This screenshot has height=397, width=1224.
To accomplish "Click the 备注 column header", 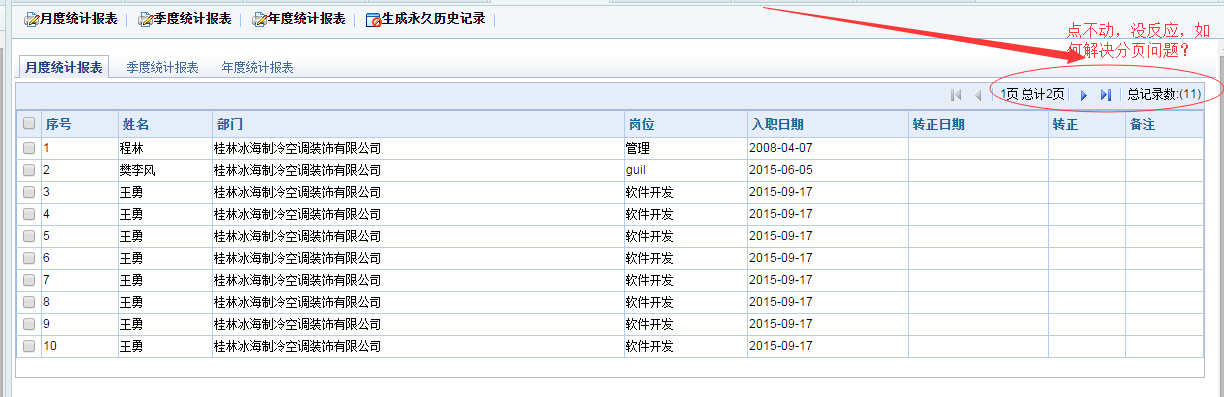I will click(1164, 124).
